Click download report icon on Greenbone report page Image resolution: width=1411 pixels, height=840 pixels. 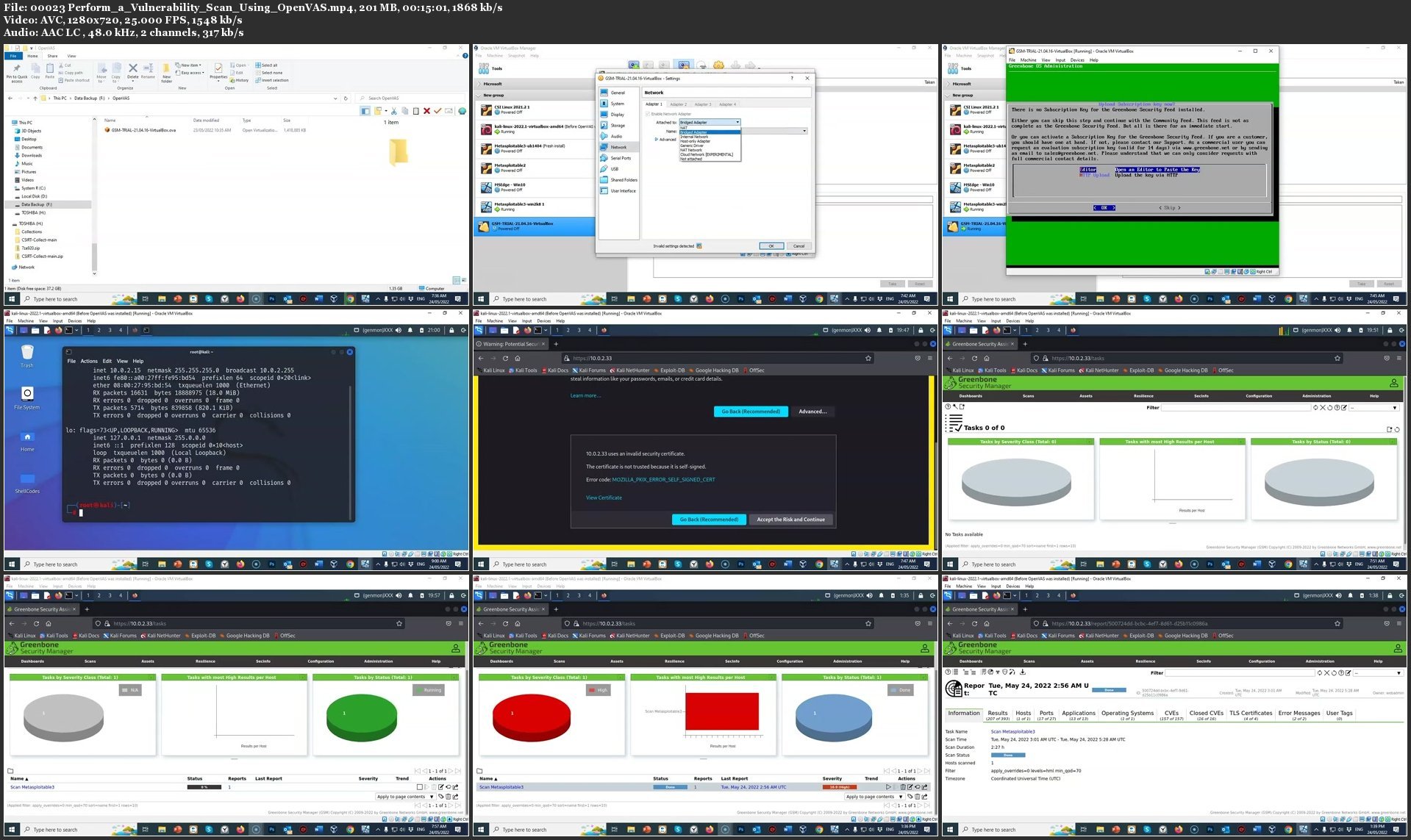(1023, 672)
